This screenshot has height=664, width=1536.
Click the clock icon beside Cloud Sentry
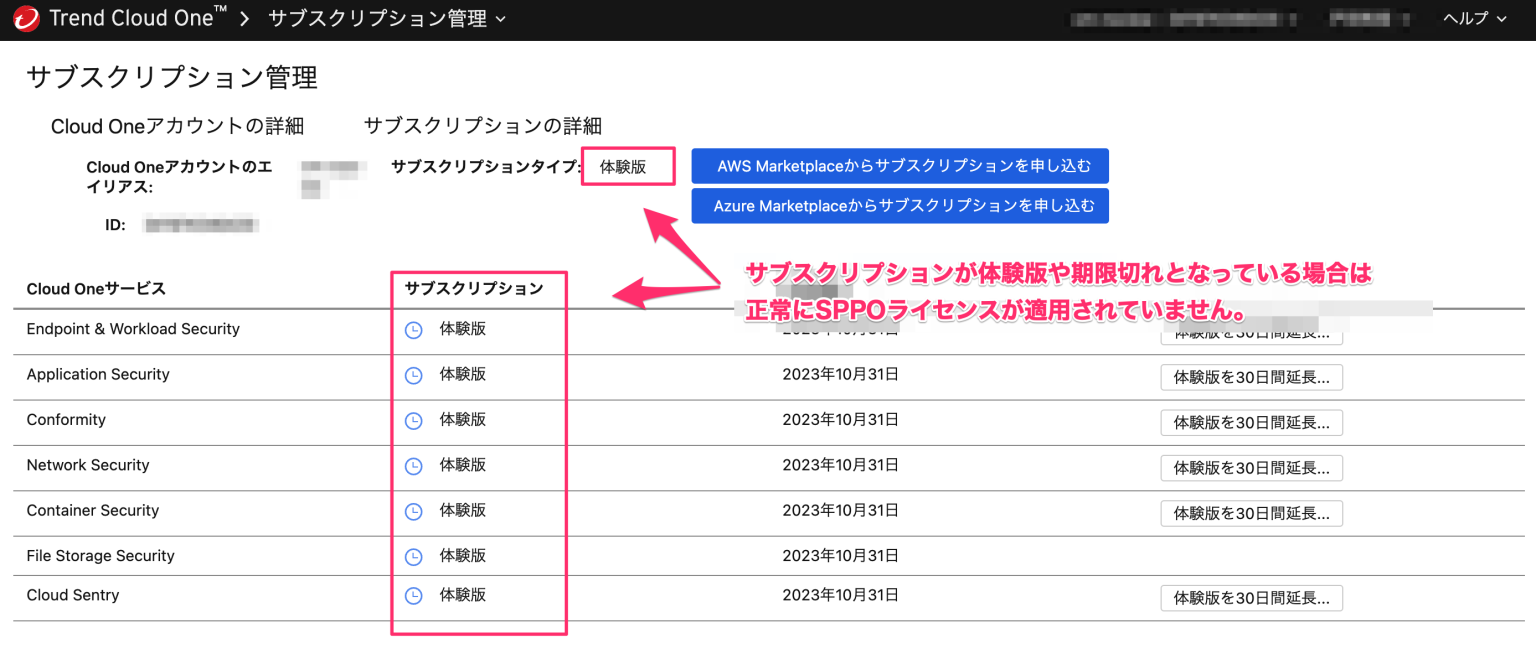tap(413, 595)
